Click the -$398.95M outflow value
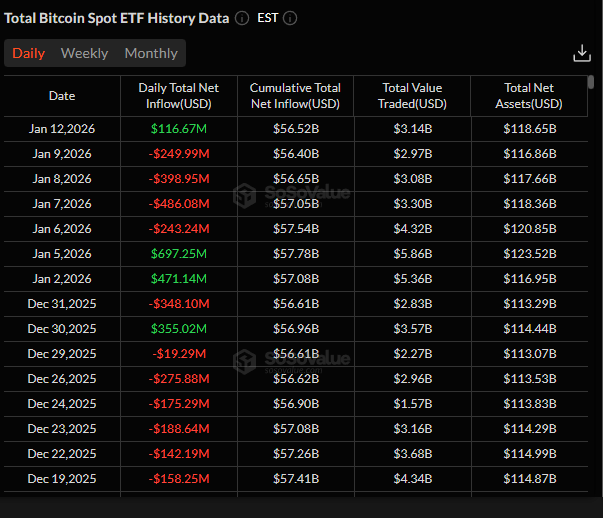603x518 pixels. [x=179, y=179]
